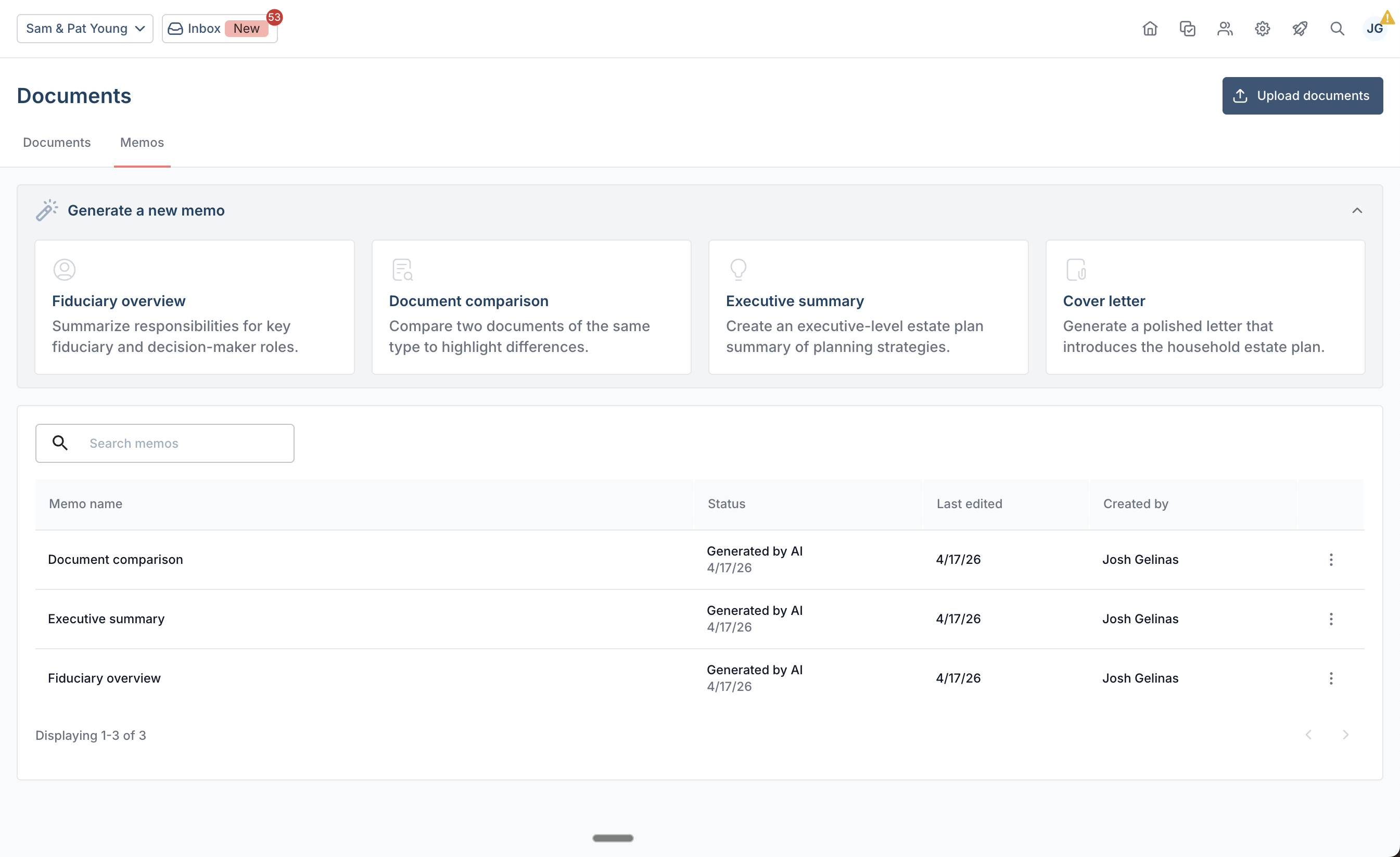Open options menu for Document comparison row
Screen dimensions: 1400x857
(1331, 560)
